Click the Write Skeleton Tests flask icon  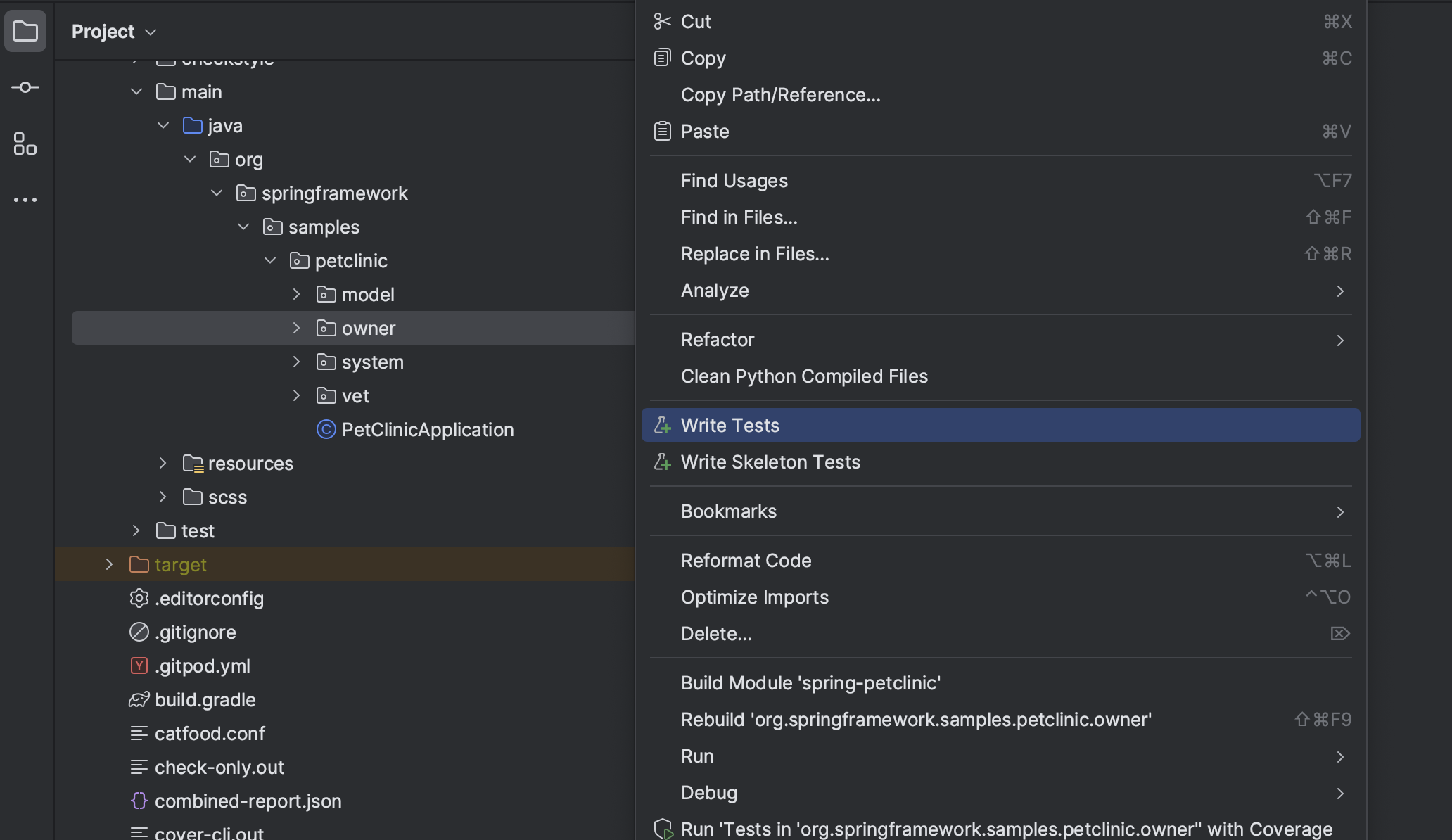[x=662, y=462]
